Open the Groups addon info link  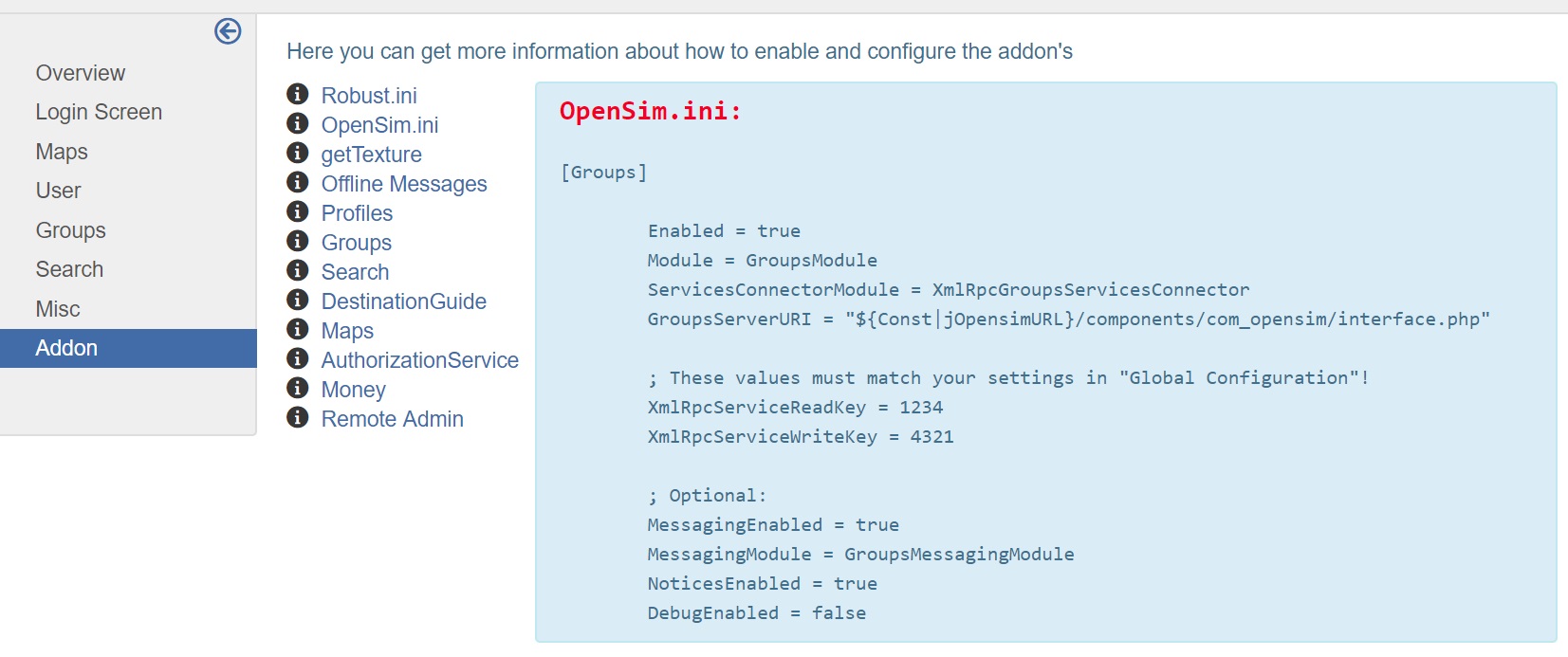point(356,243)
